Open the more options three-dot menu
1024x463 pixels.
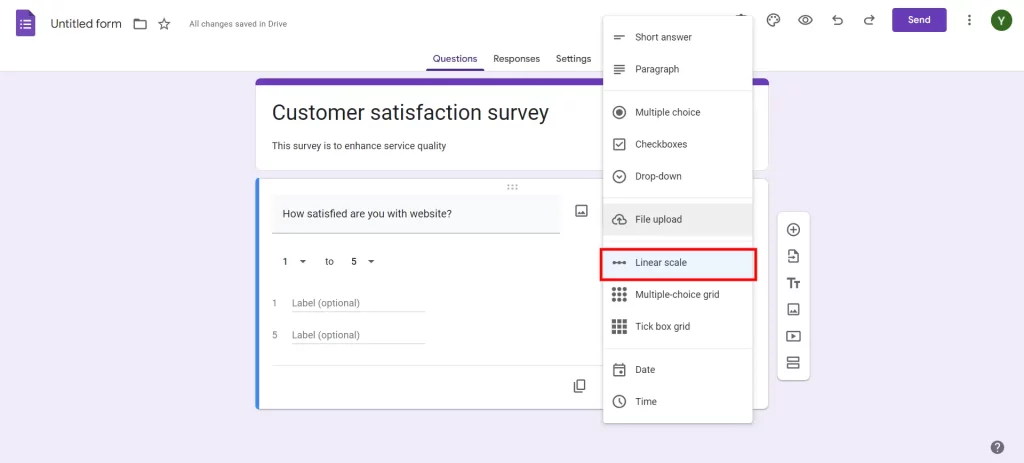pyautogui.click(x=968, y=20)
